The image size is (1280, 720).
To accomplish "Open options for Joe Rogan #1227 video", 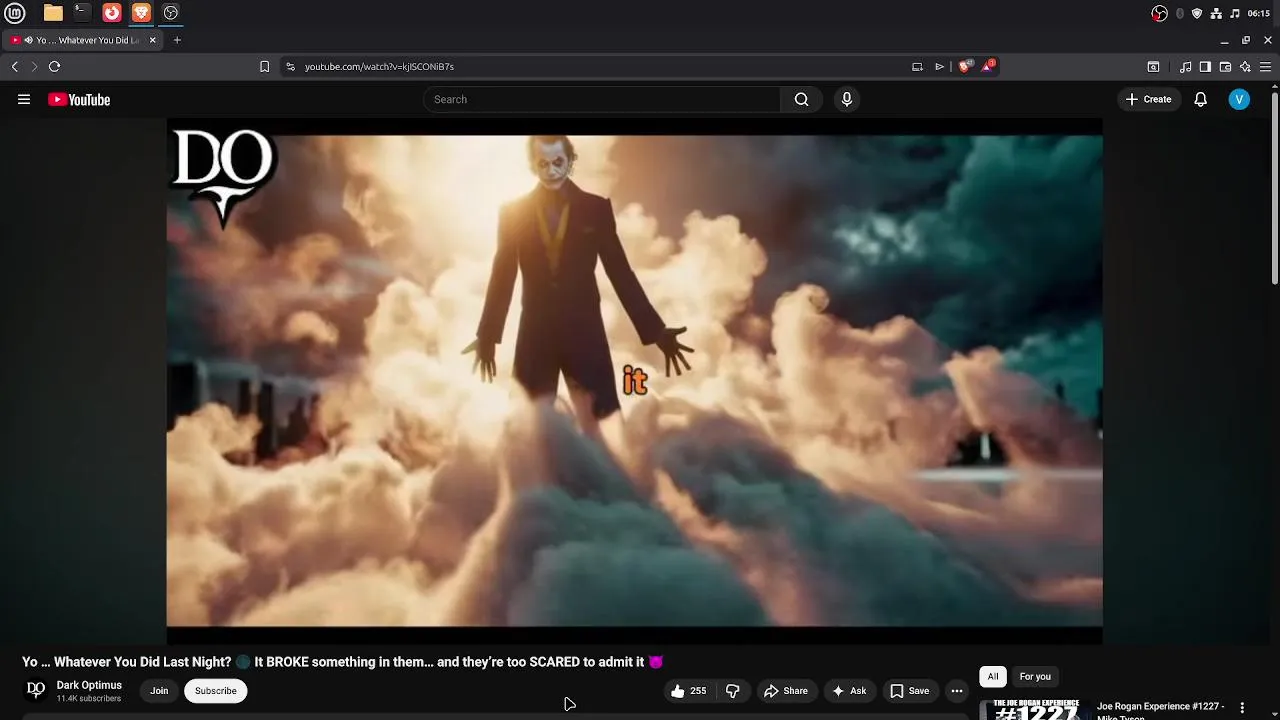I will (x=1242, y=707).
